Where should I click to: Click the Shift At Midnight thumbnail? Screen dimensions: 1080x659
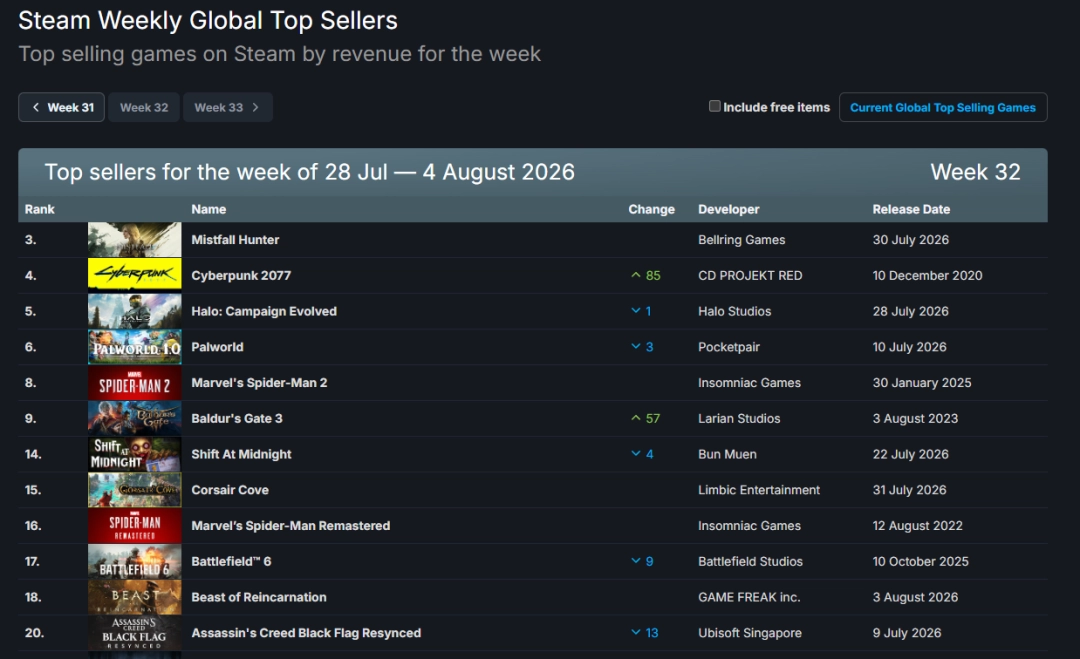coord(135,454)
